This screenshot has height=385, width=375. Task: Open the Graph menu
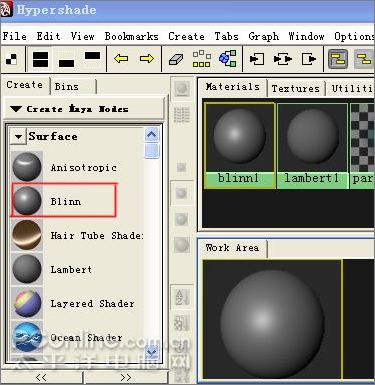(x=263, y=36)
